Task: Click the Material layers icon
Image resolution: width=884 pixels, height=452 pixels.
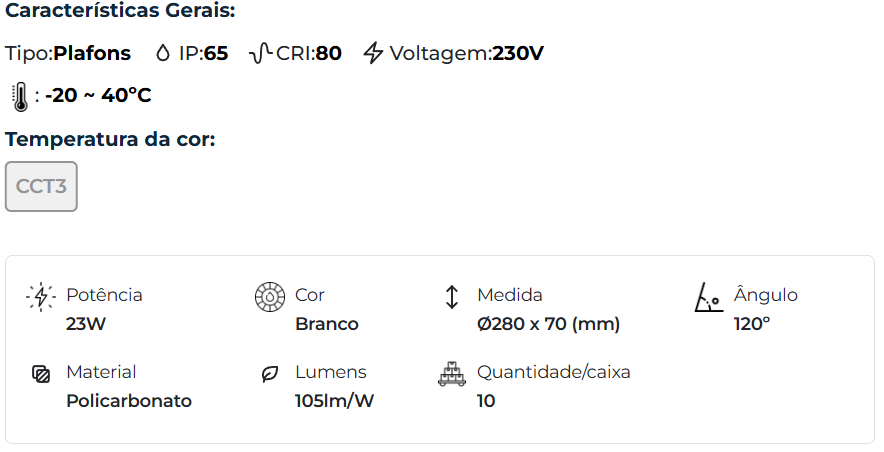Action: coord(41,374)
